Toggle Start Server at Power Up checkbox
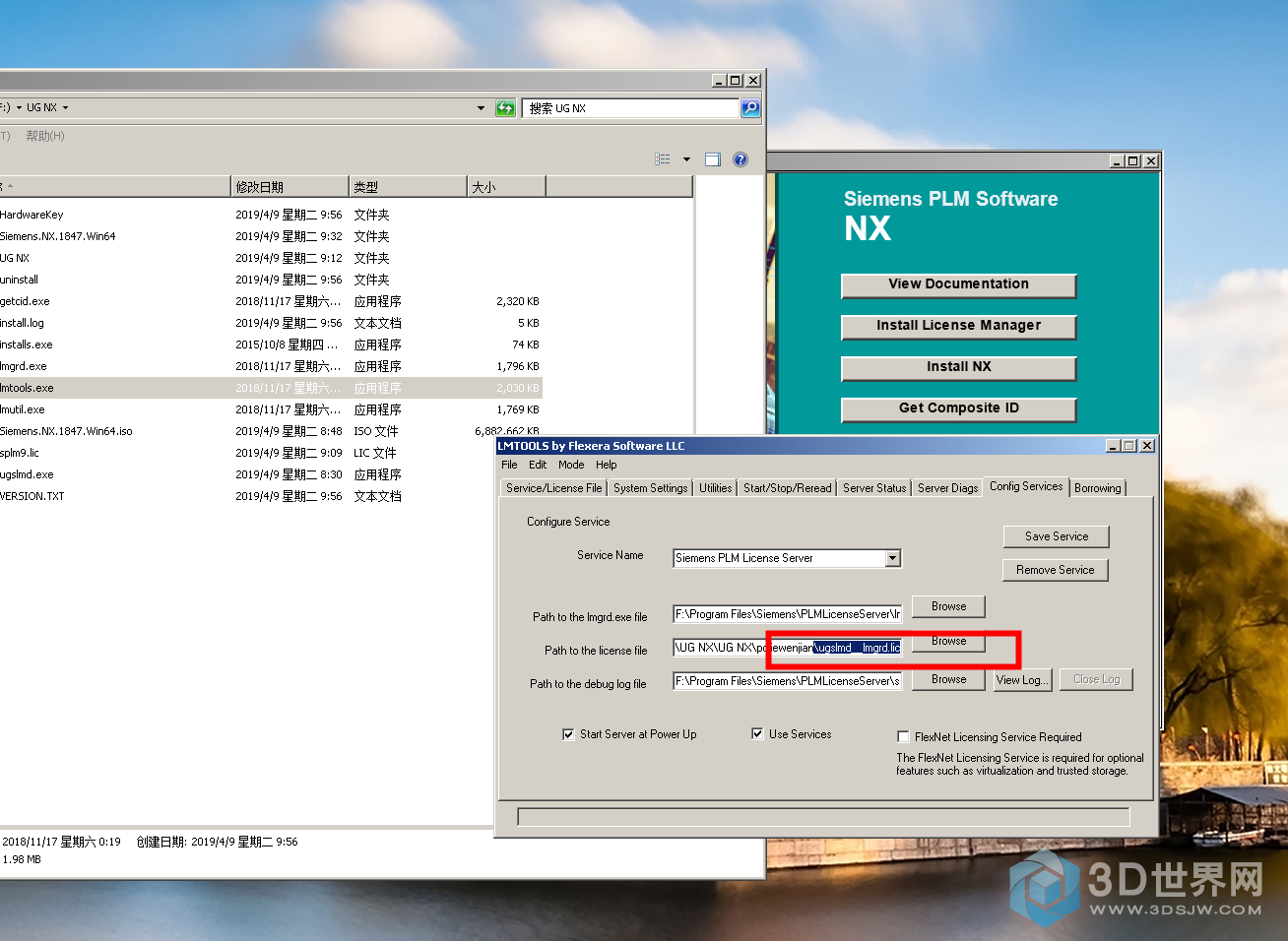This screenshot has height=941, width=1288. click(568, 734)
